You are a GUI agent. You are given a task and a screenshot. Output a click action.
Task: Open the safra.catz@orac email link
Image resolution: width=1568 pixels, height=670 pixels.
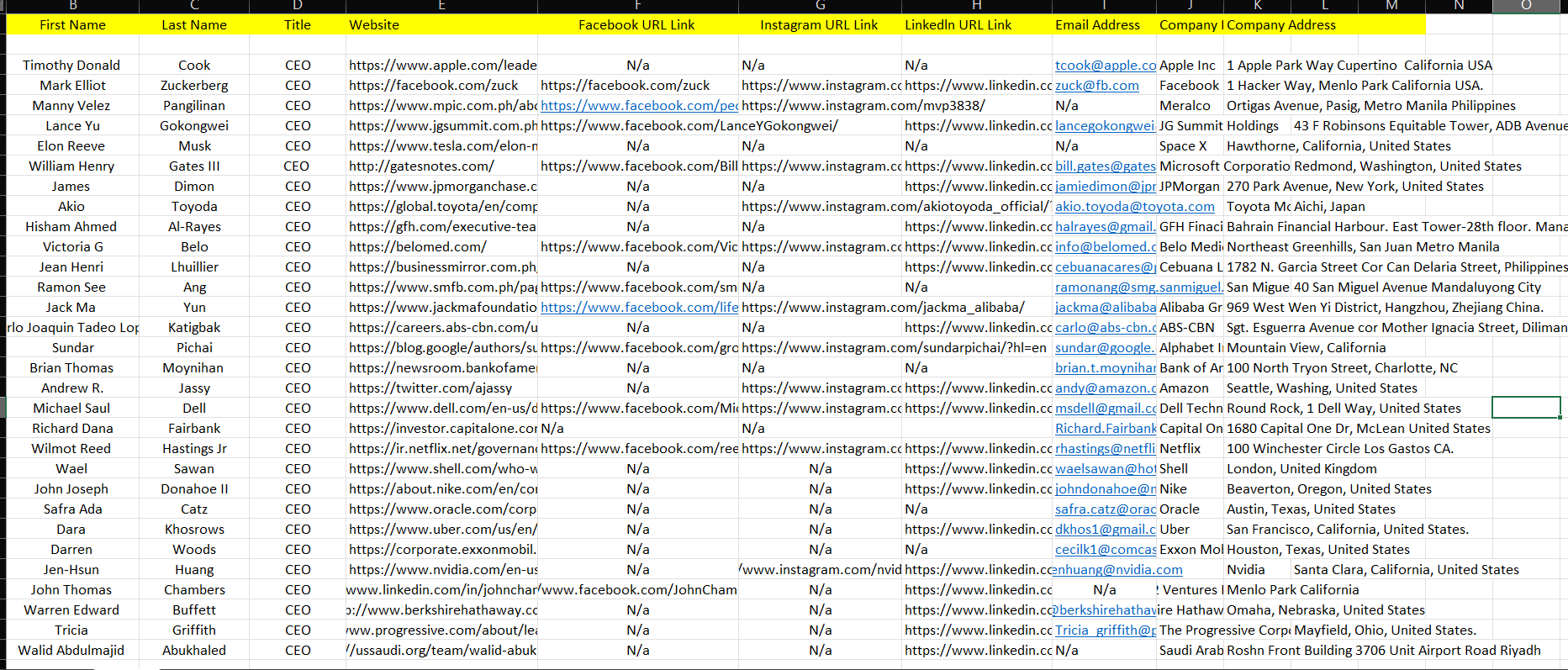(1105, 509)
